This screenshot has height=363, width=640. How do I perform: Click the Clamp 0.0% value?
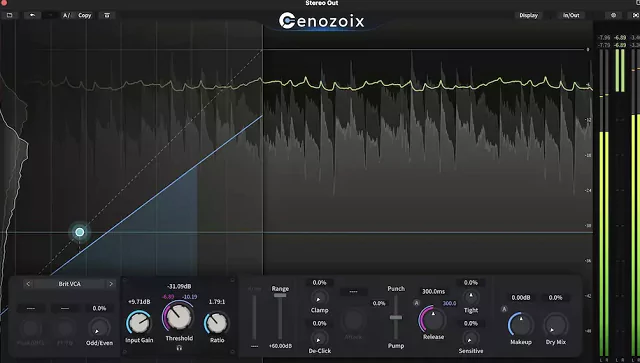point(319,283)
